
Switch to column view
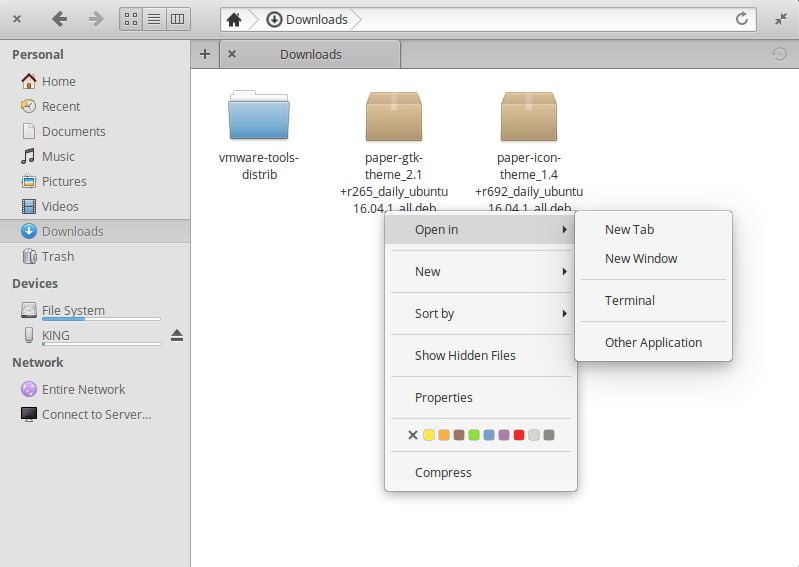(177, 19)
